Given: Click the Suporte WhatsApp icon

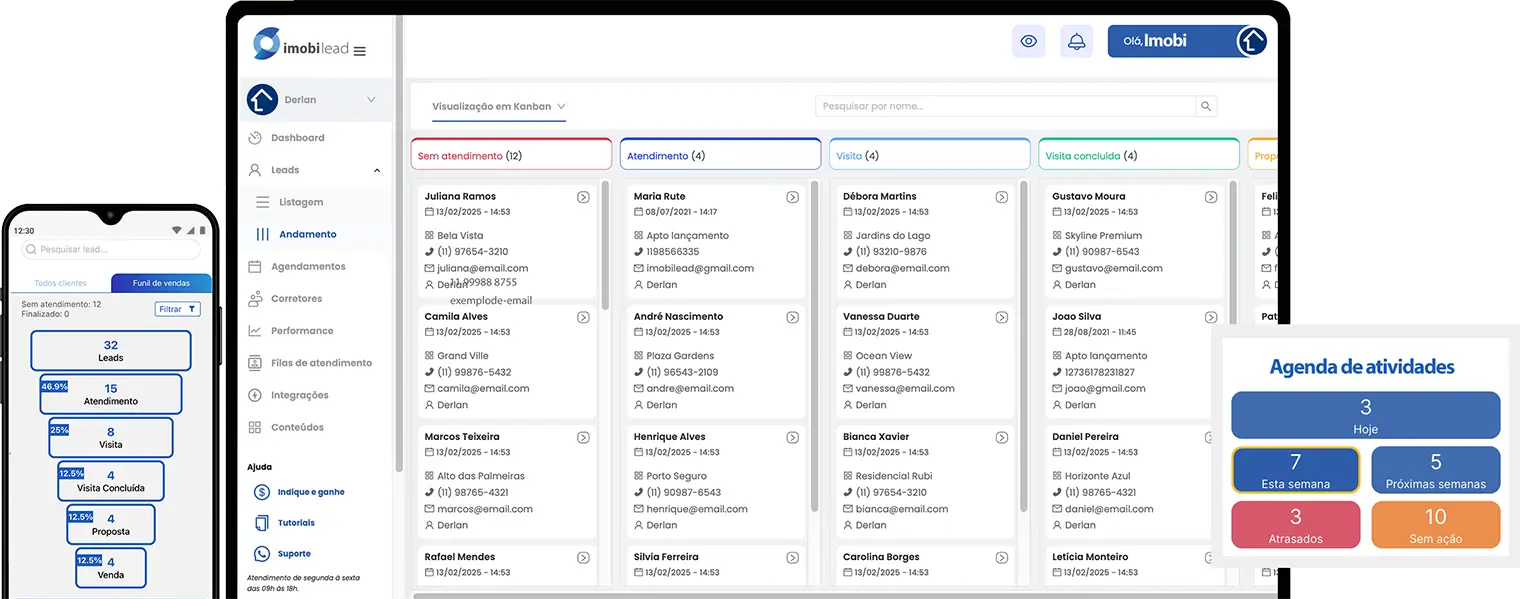Looking at the screenshot, I should coord(262,554).
